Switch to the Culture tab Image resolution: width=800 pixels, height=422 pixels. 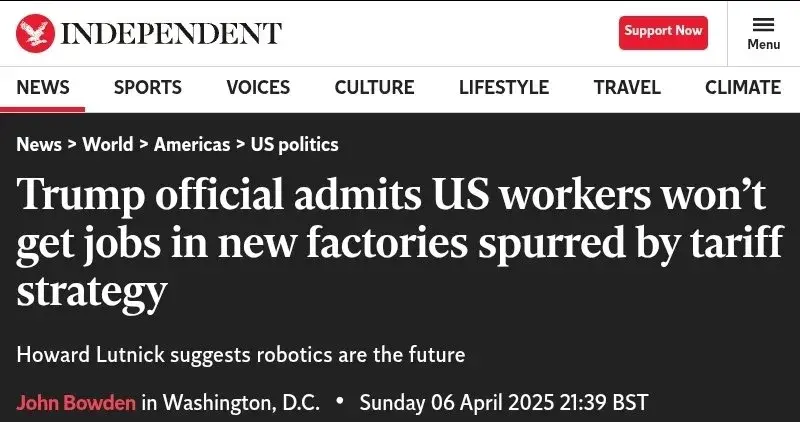click(374, 87)
